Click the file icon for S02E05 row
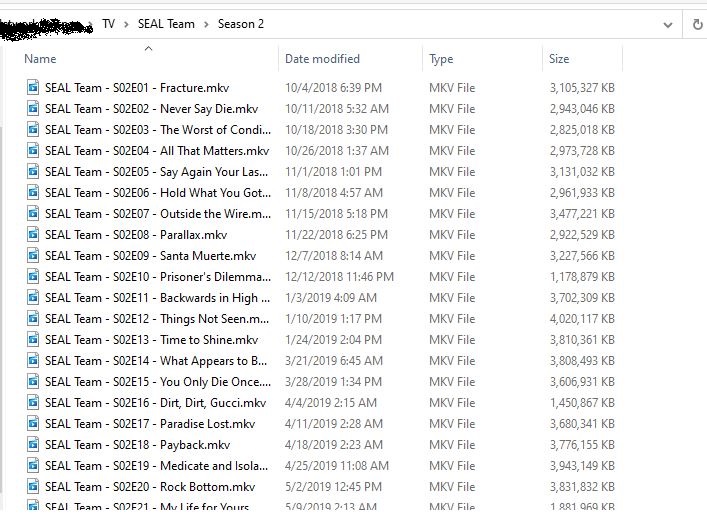The image size is (707, 529). pyautogui.click(x=33, y=171)
